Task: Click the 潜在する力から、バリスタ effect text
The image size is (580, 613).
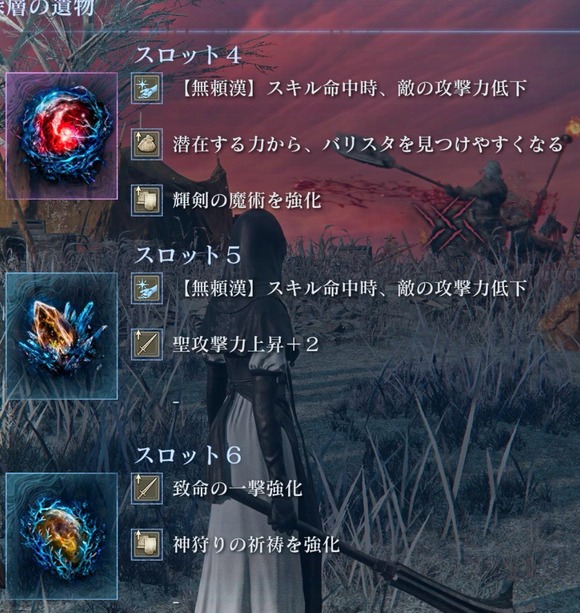Action: pyautogui.click(x=367, y=145)
